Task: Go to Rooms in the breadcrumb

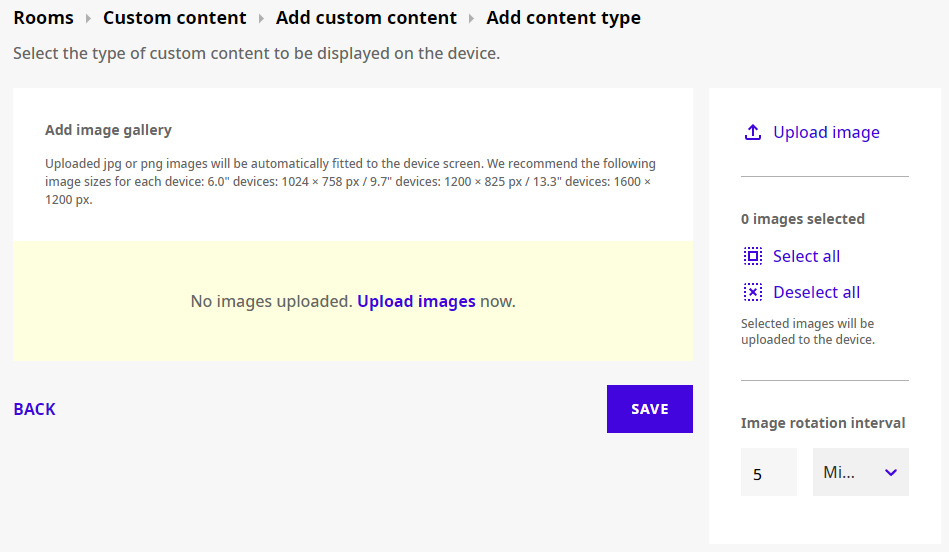Action: click(x=44, y=18)
